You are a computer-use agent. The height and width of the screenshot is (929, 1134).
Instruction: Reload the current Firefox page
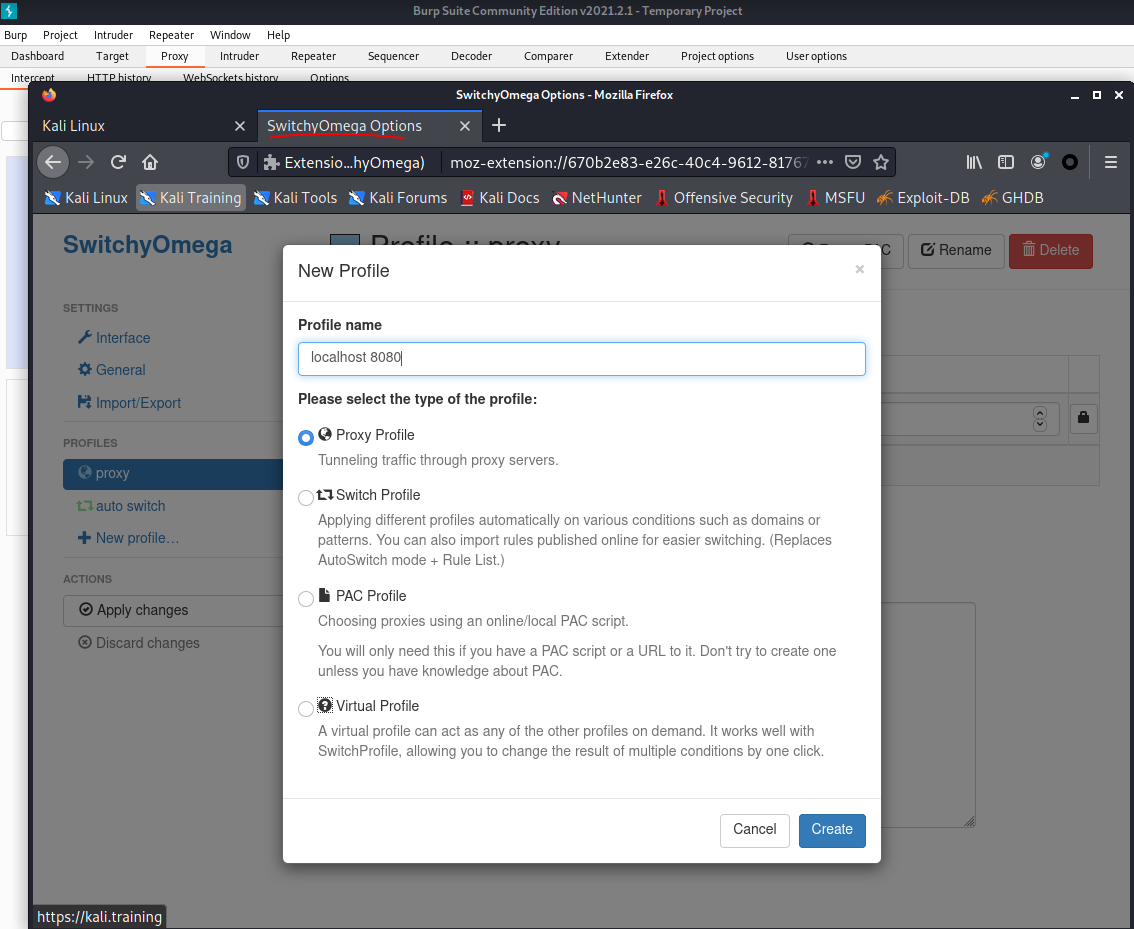click(x=118, y=162)
